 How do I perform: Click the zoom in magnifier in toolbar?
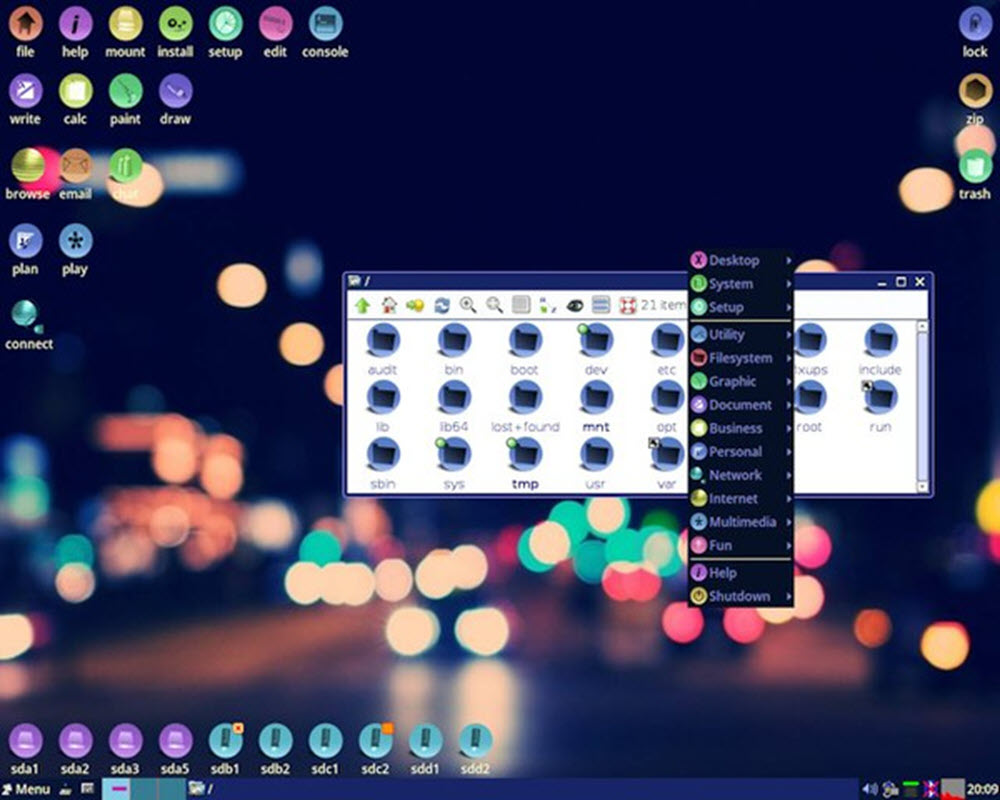tap(467, 305)
